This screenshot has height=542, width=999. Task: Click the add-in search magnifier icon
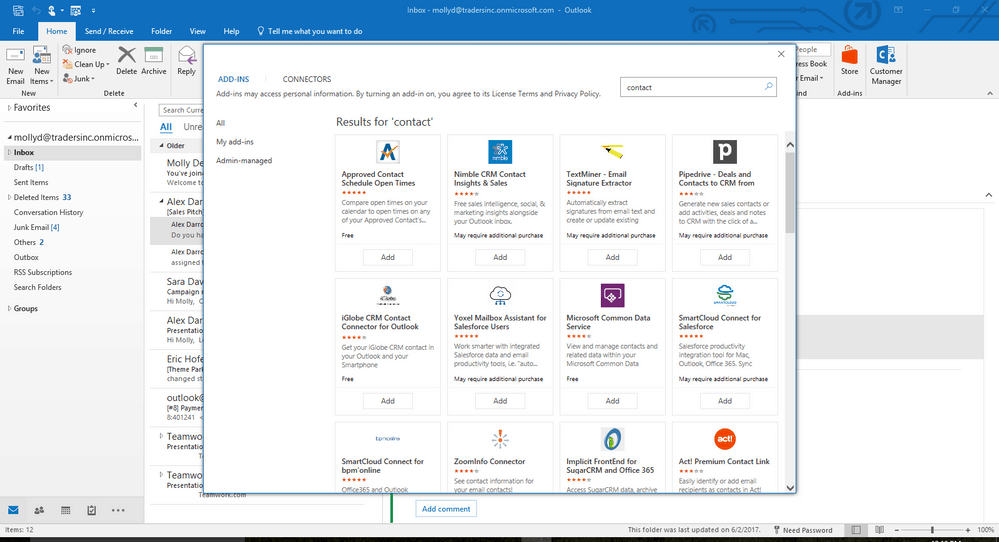768,87
